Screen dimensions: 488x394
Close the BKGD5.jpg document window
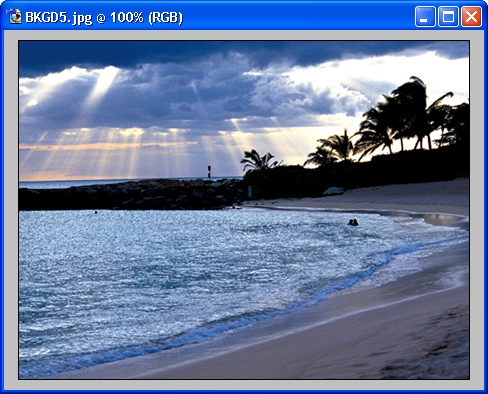point(471,17)
